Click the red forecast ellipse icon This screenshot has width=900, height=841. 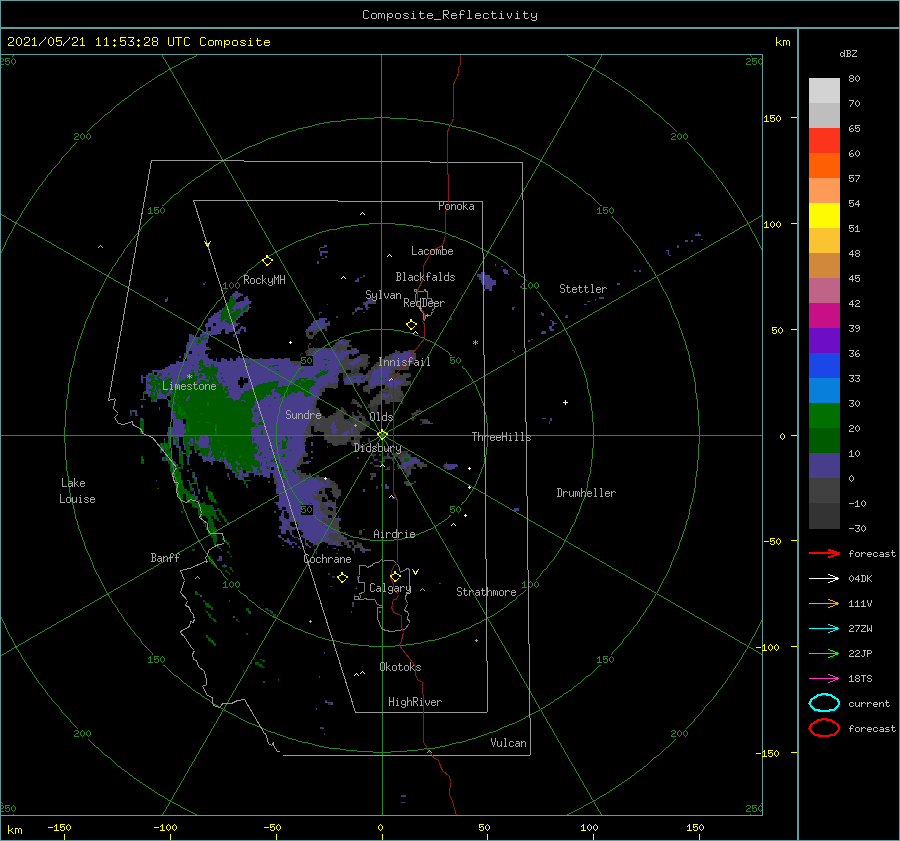(x=824, y=728)
